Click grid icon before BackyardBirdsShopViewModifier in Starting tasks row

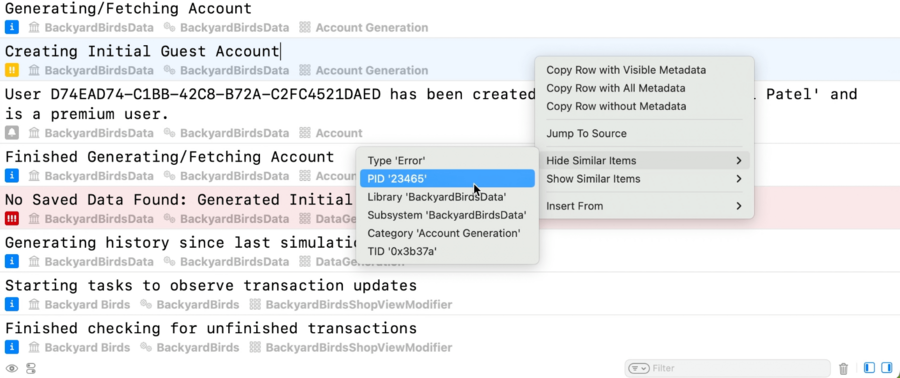click(255, 305)
